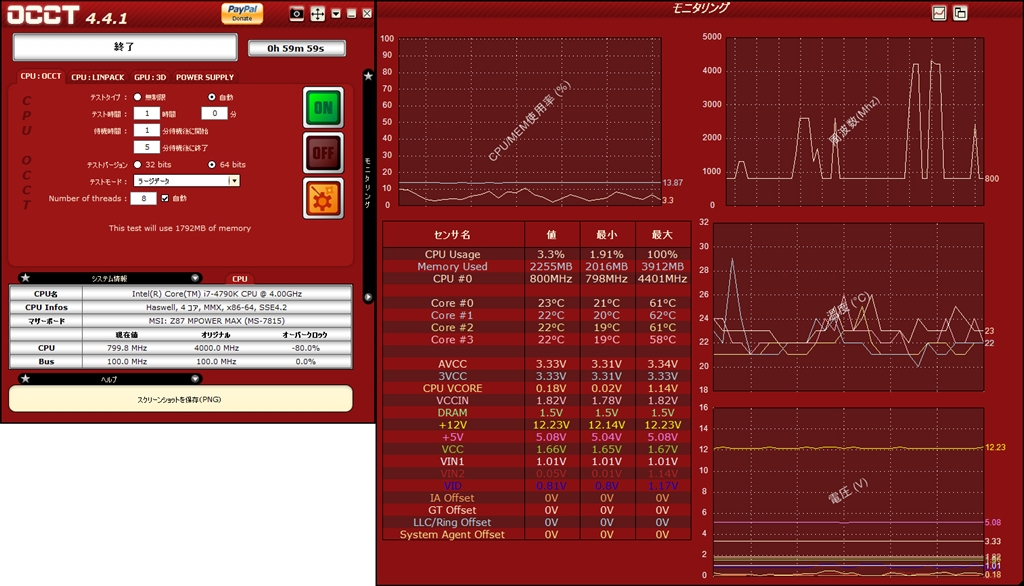Collapse the ヘルプ section arrow

point(195,379)
